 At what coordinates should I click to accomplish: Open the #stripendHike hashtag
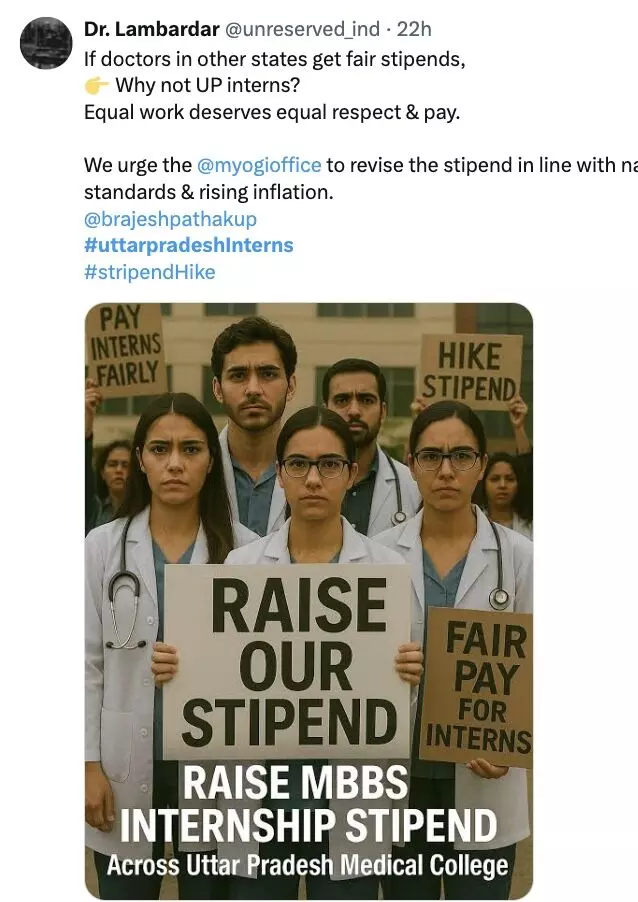150,272
